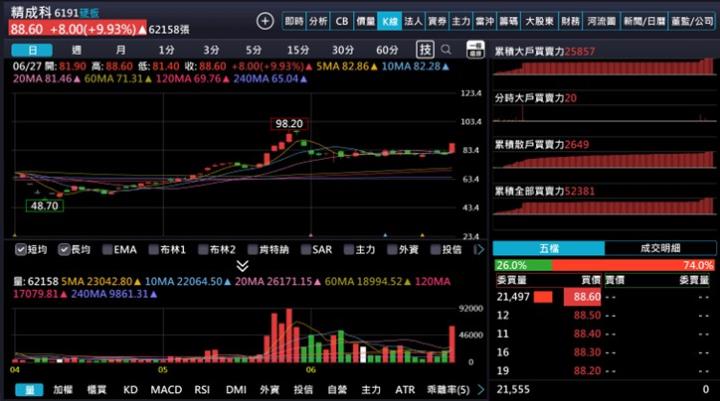This screenshot has height=401, width=720.
Task: Enable the SAR overlay checkbox
Action: pos(305,249)
